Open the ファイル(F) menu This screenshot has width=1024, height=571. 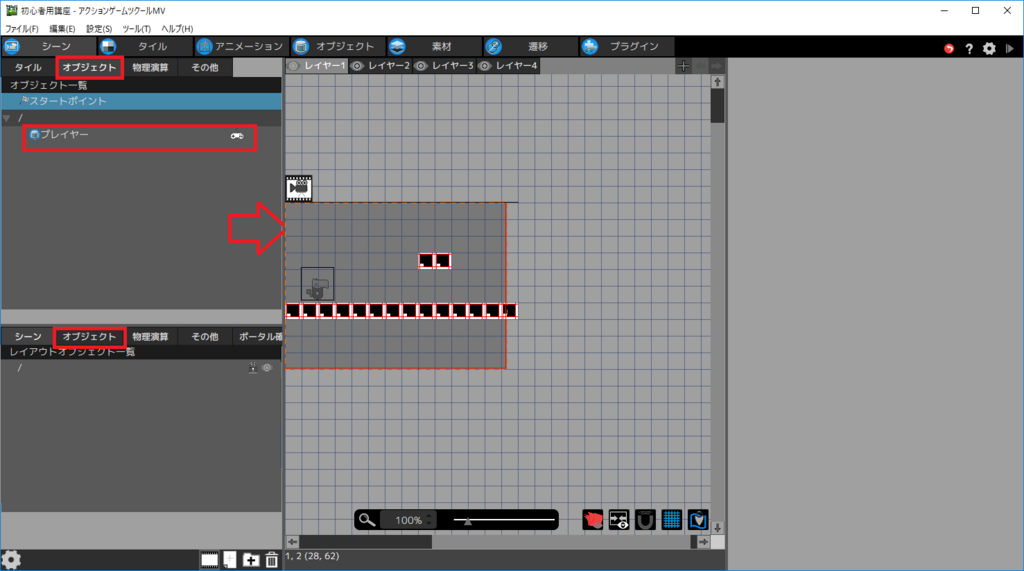(x=22, y=29)
